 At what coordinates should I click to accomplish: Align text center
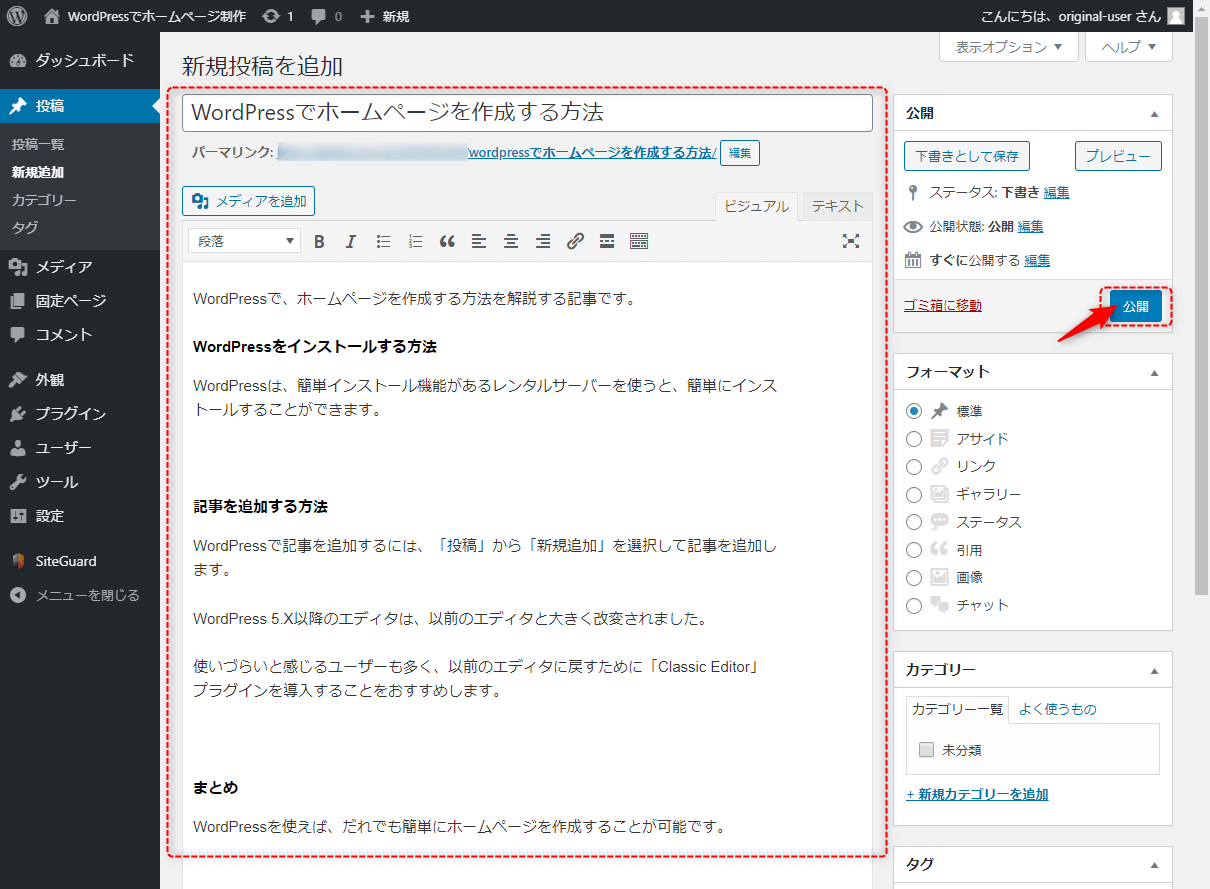click(x=511, y=241)
